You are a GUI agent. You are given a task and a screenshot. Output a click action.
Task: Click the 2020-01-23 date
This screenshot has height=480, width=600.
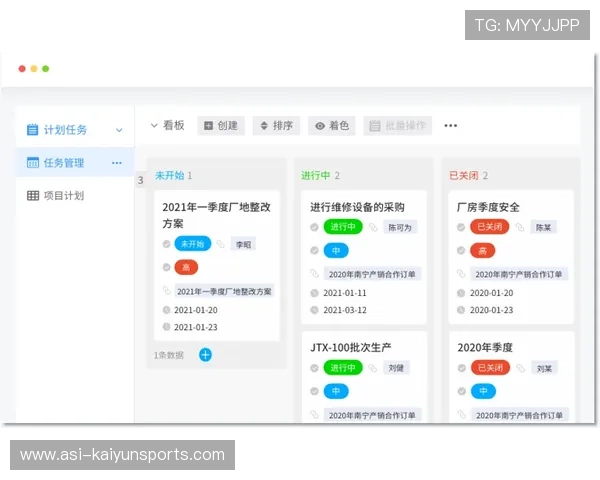491,310
